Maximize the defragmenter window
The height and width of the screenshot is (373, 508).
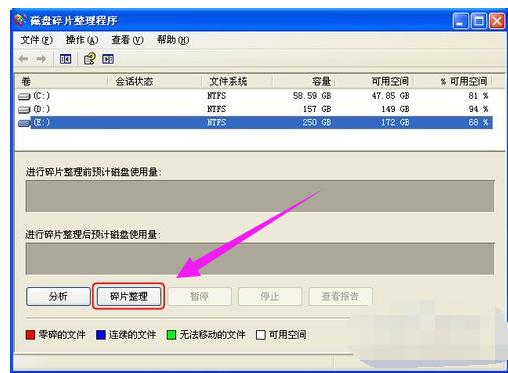pyautogui.click(x=479, y=21)
